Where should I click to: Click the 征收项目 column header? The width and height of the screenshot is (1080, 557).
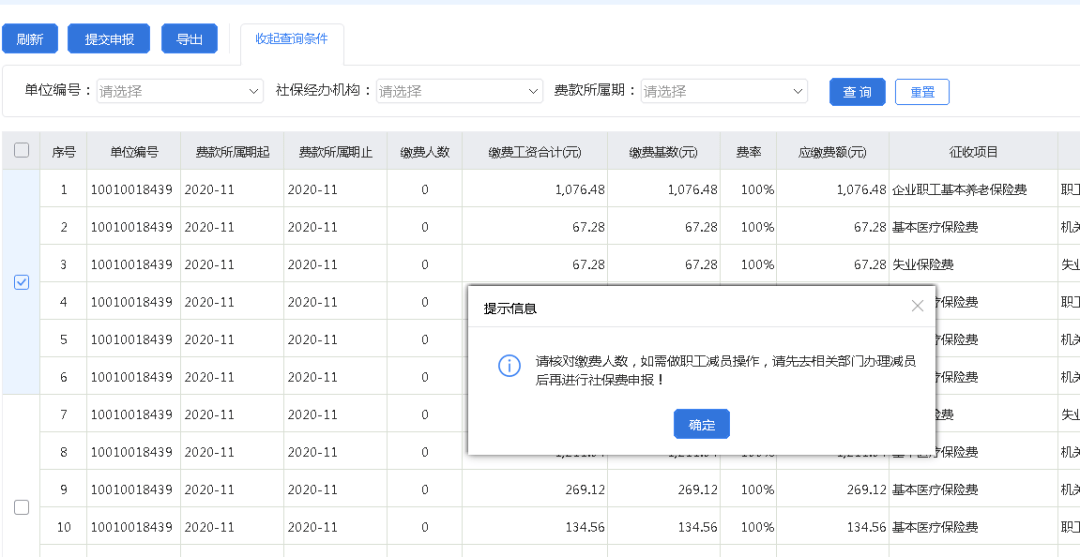click(x=973, y=152)
